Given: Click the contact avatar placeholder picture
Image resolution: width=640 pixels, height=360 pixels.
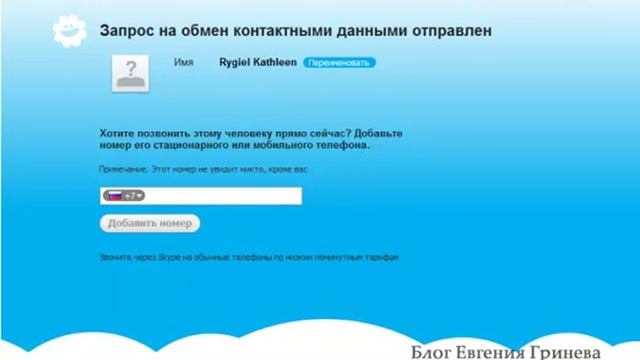Looking at the screenshot, I should click(x=131, y=73).
